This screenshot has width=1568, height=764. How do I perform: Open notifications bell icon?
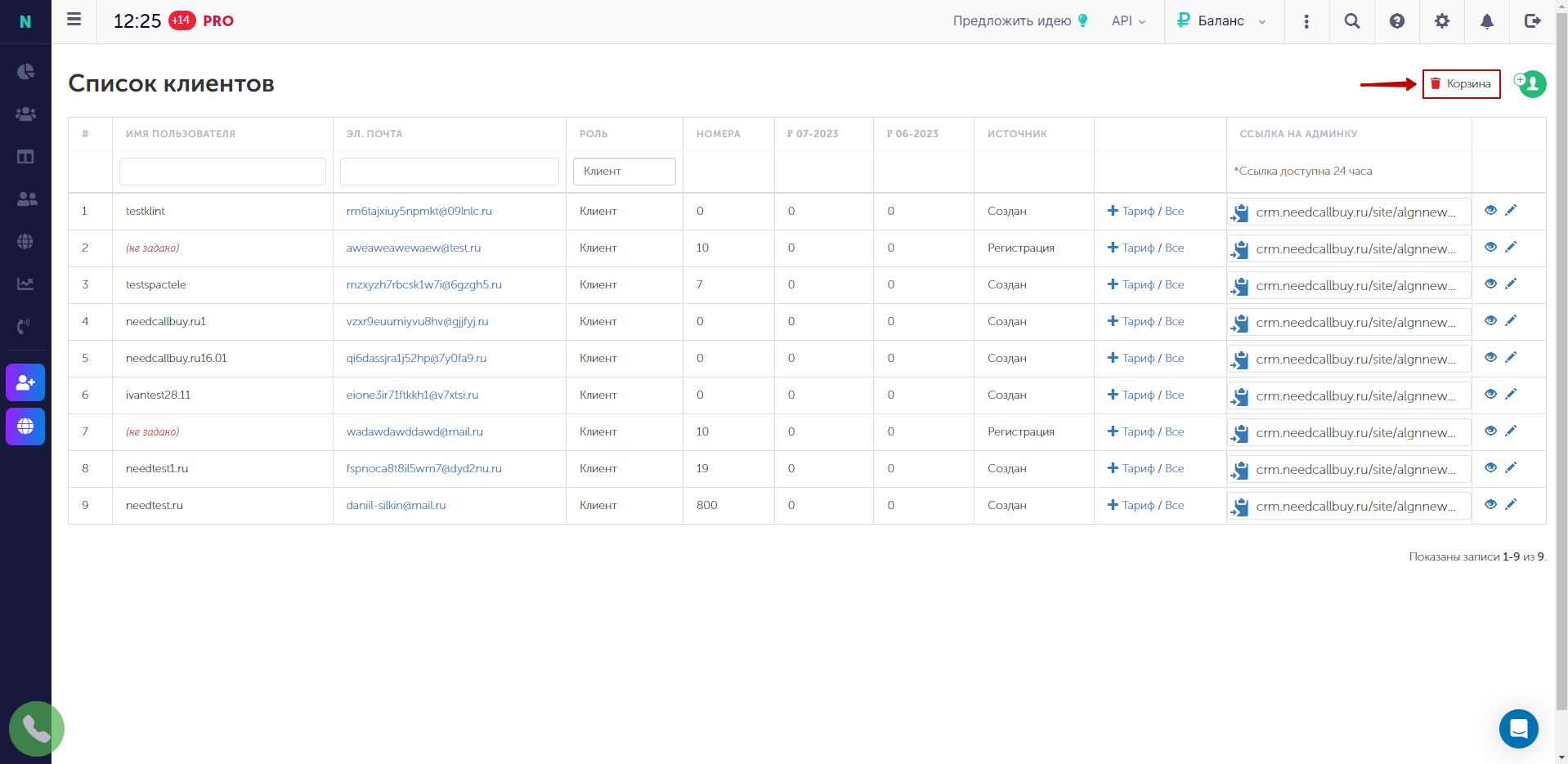point(1487,21)
